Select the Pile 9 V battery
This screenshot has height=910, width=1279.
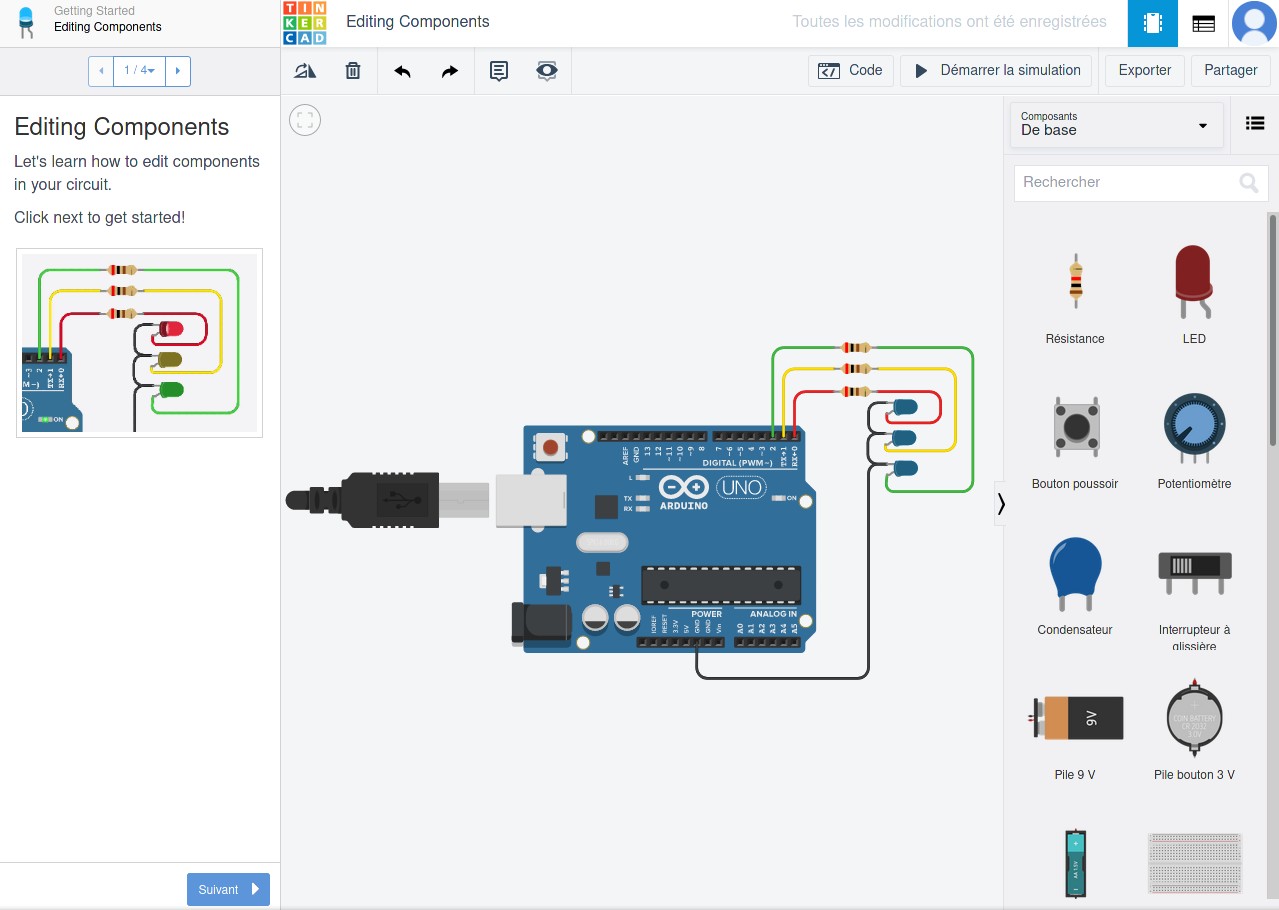click(1075, 737)
